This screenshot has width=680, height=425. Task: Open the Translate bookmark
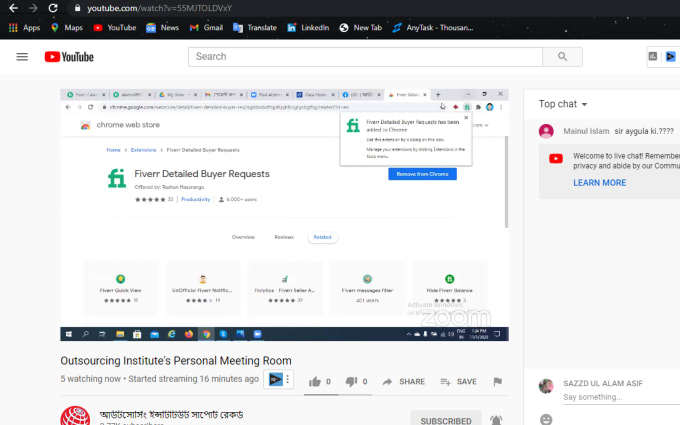[x=255, y=28]
